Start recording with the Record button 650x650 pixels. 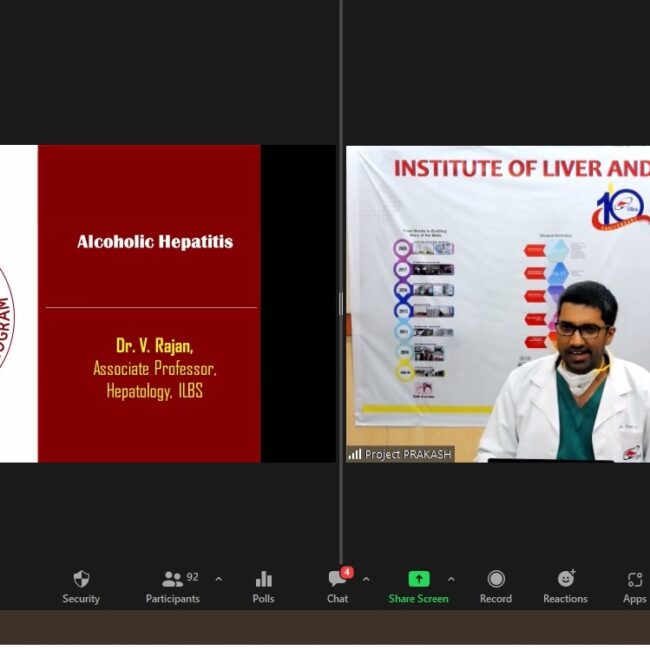point(495,586)
